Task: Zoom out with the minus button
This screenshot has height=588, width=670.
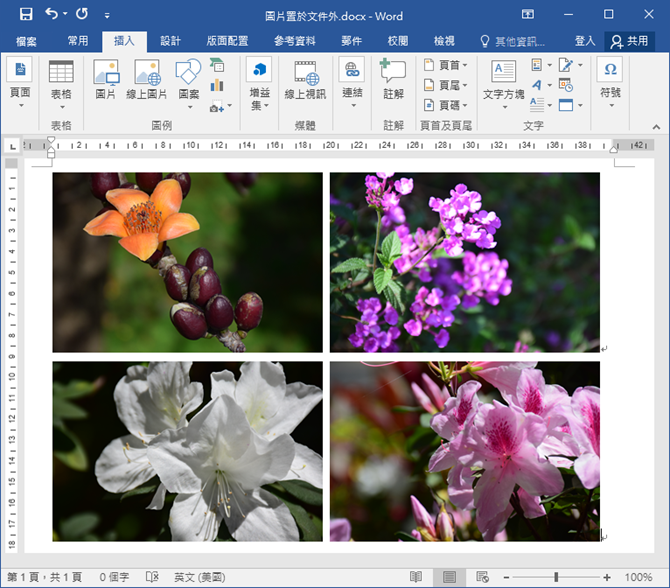Action: [506, 577]
